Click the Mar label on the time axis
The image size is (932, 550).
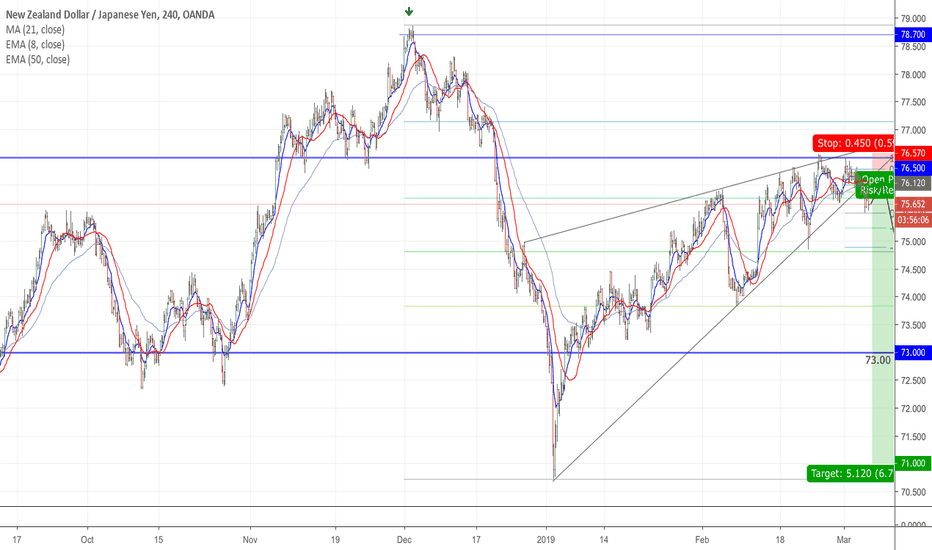843,540
